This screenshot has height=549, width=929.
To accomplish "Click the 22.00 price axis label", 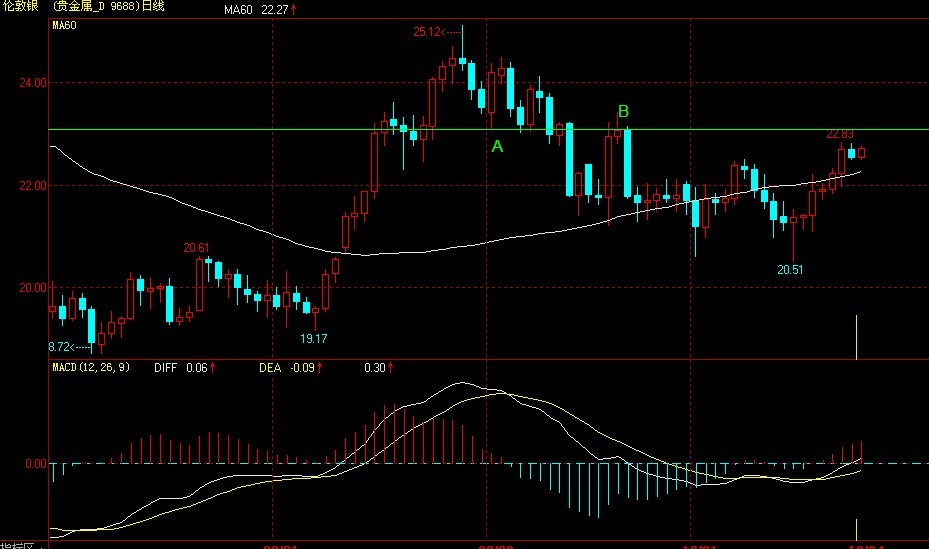I will 33,185.
